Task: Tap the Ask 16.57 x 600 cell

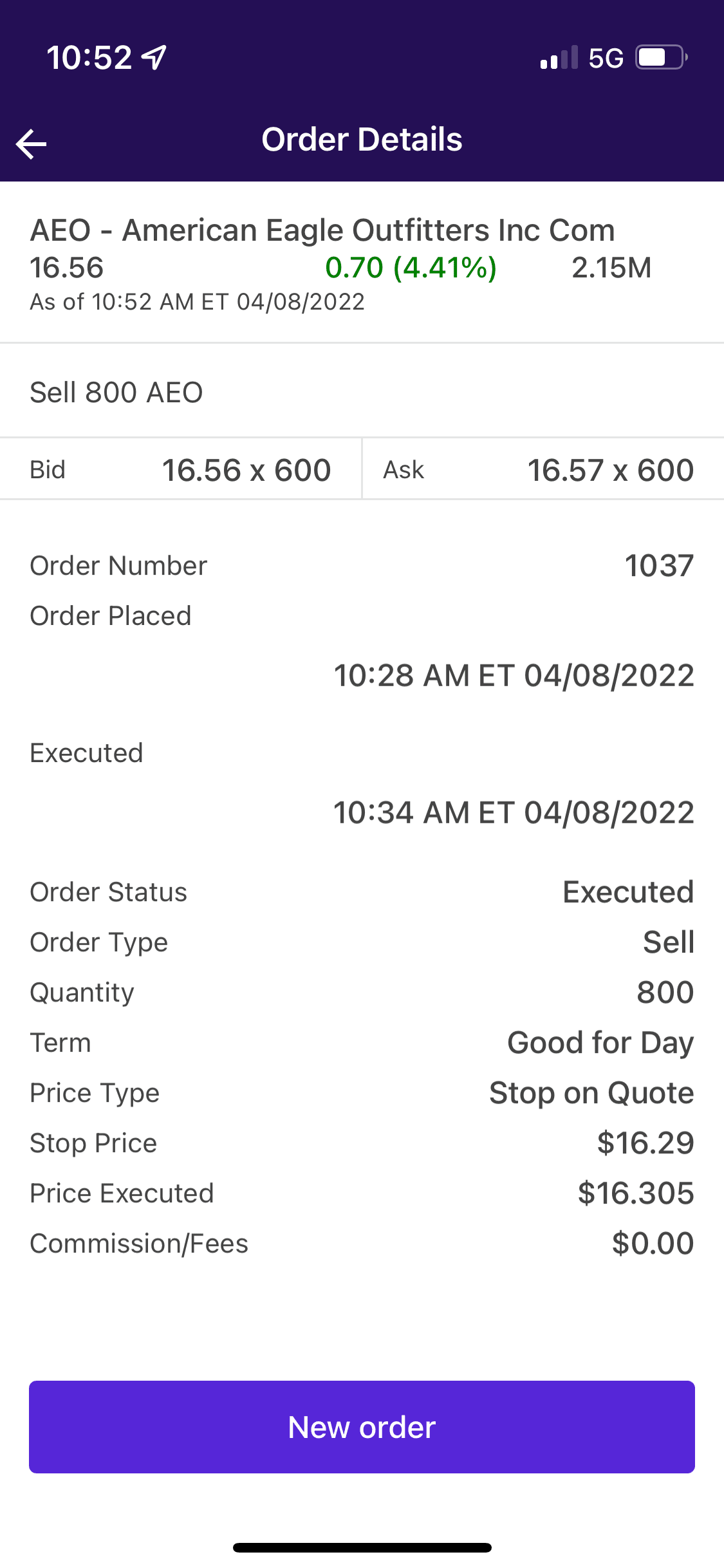Action: 544,470
